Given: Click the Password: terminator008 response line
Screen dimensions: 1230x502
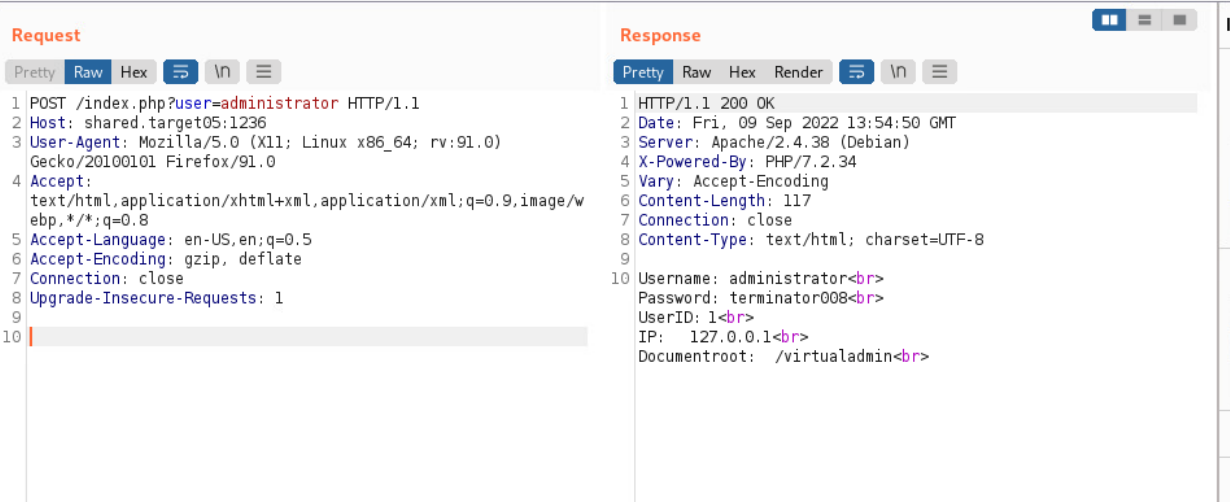Looking at the screenshot, I should tap(760, 298).
